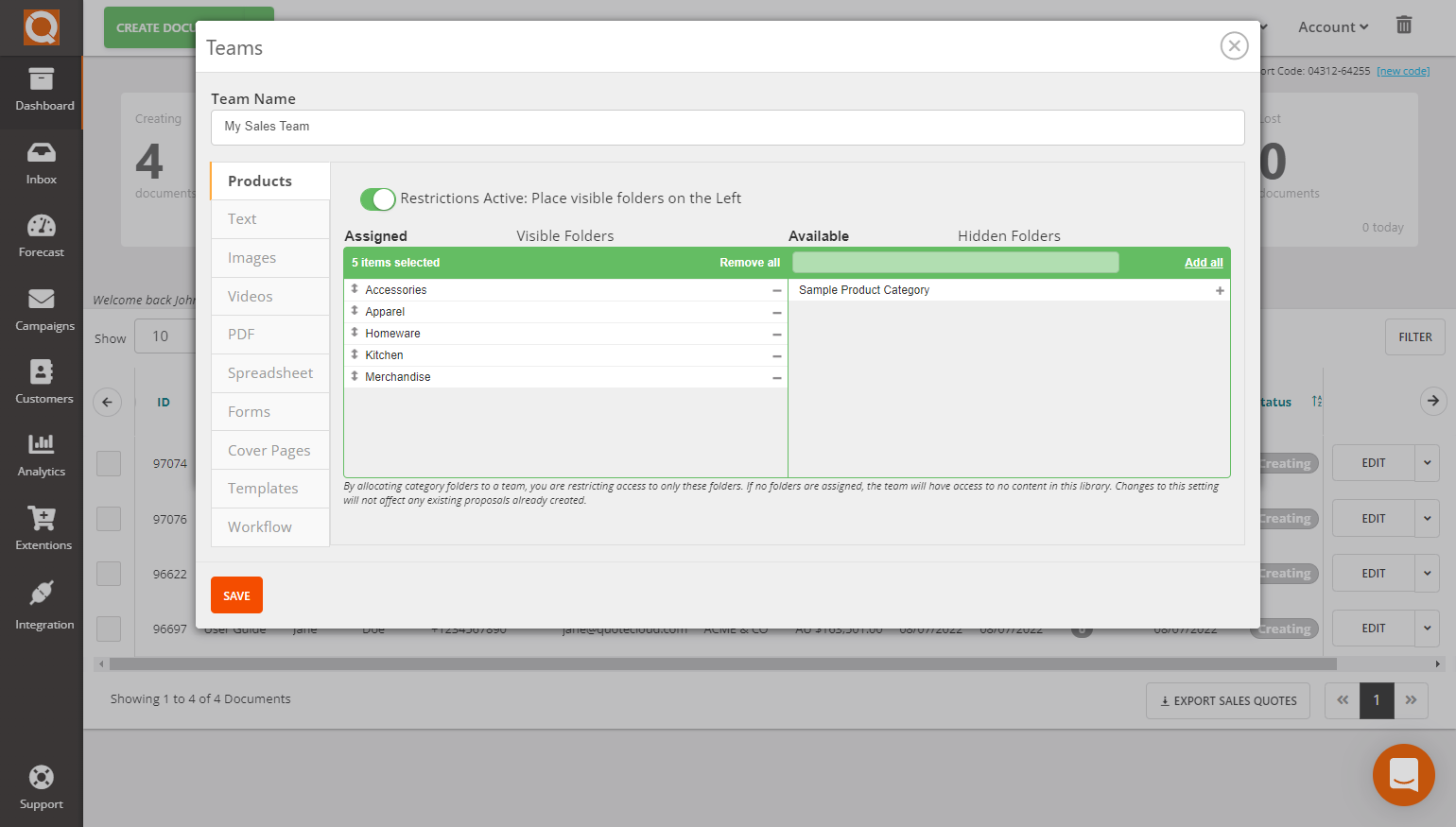Open the Integration sidebar section

pos(41,605)
